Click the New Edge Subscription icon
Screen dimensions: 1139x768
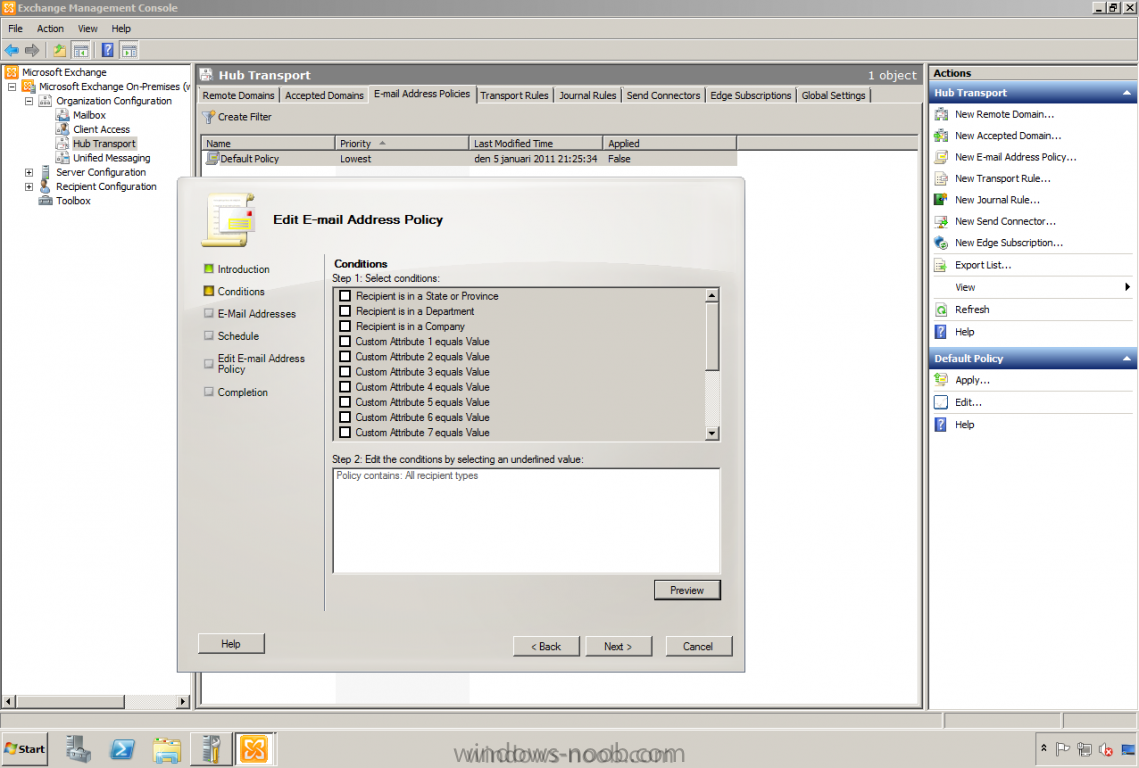point(941,243)
